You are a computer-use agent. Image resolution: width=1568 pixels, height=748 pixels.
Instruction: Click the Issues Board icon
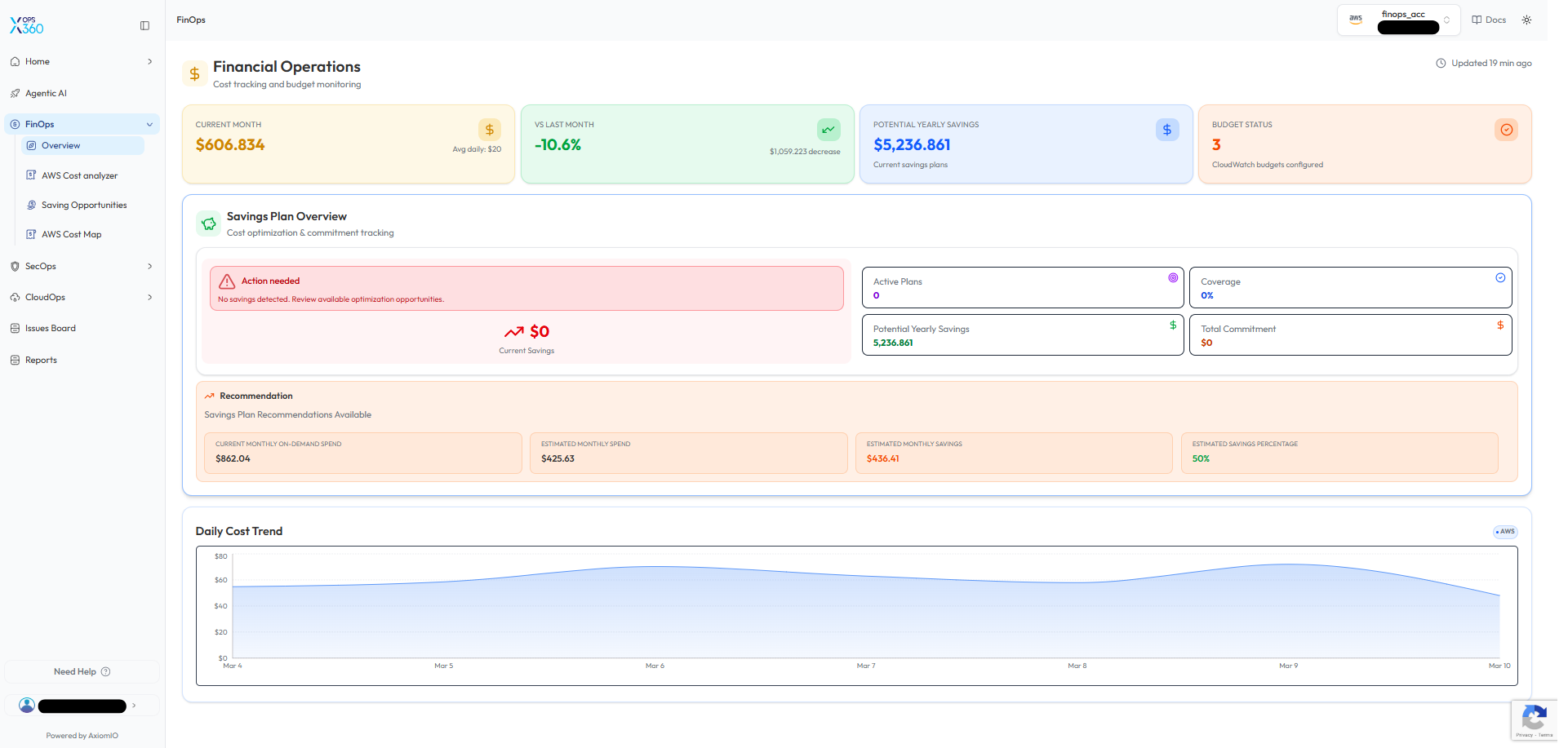tap(15, 329)
